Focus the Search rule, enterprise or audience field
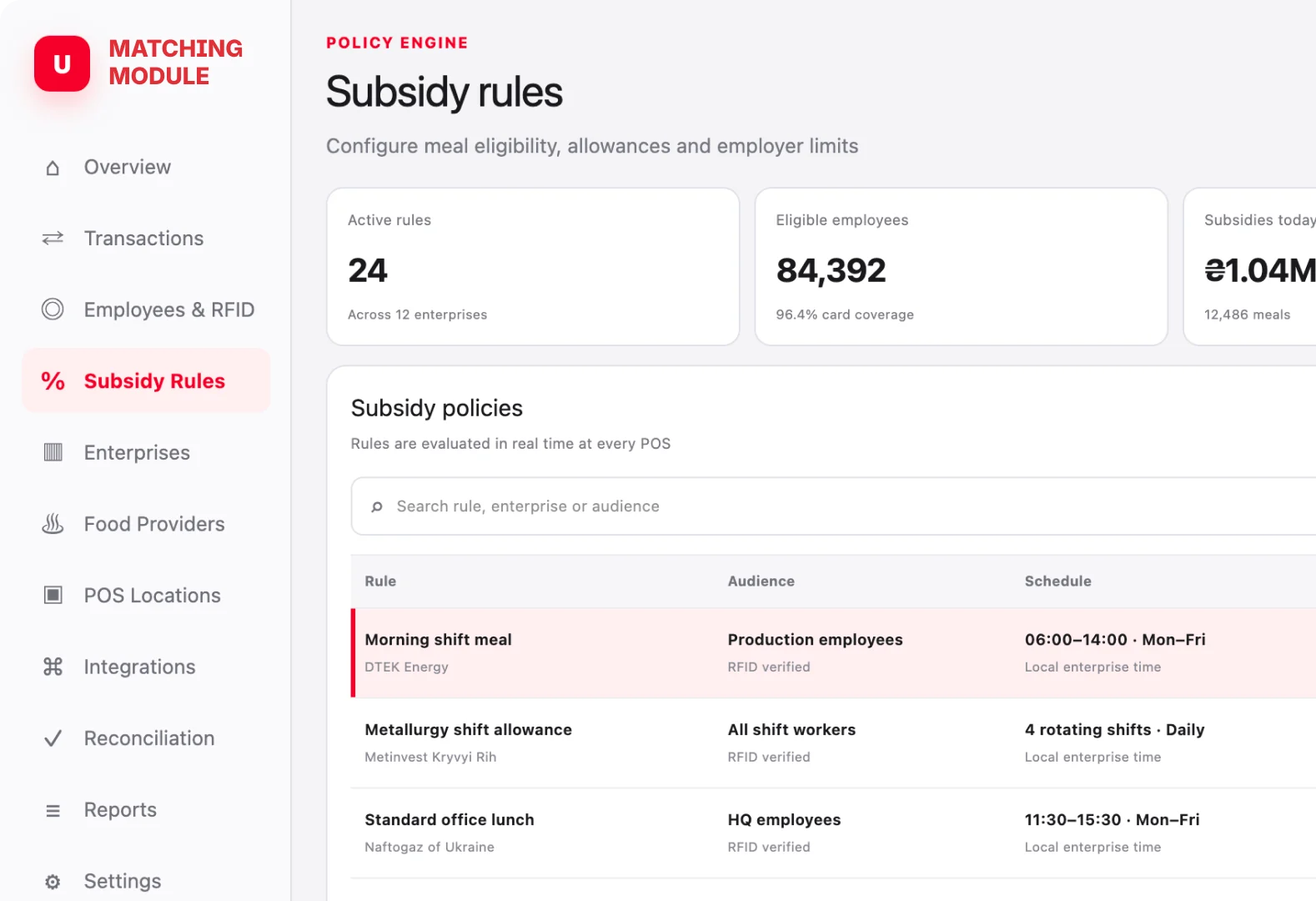This screenshot has height=901, width=1316. (834, 506)
